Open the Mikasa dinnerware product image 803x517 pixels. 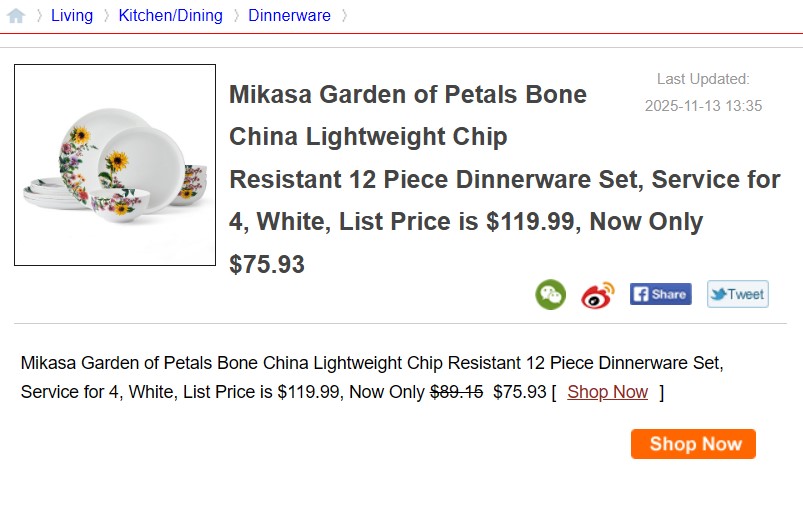coord(115,165)
